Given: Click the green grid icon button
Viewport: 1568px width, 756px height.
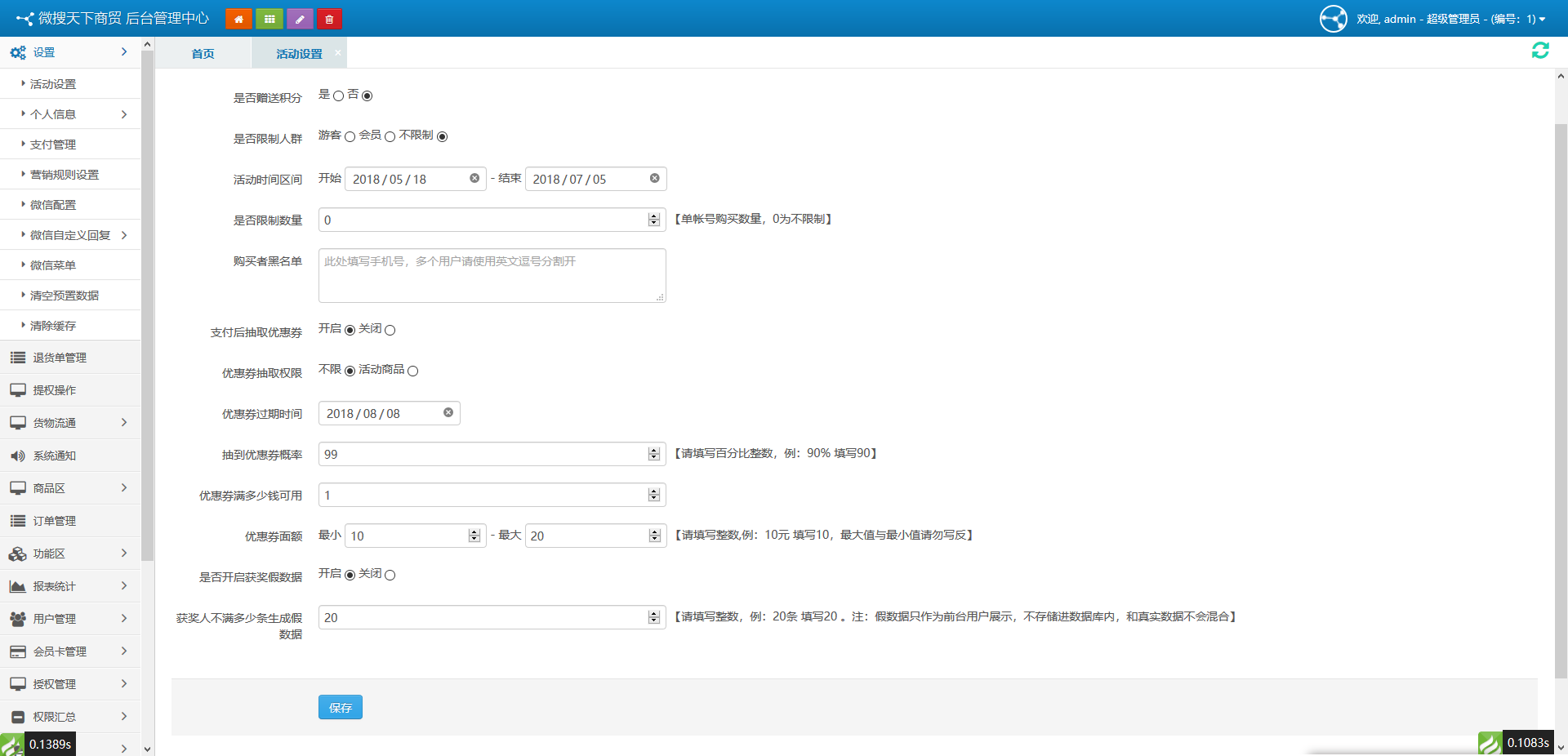Looking at the screenshot, I should (269, 19).
